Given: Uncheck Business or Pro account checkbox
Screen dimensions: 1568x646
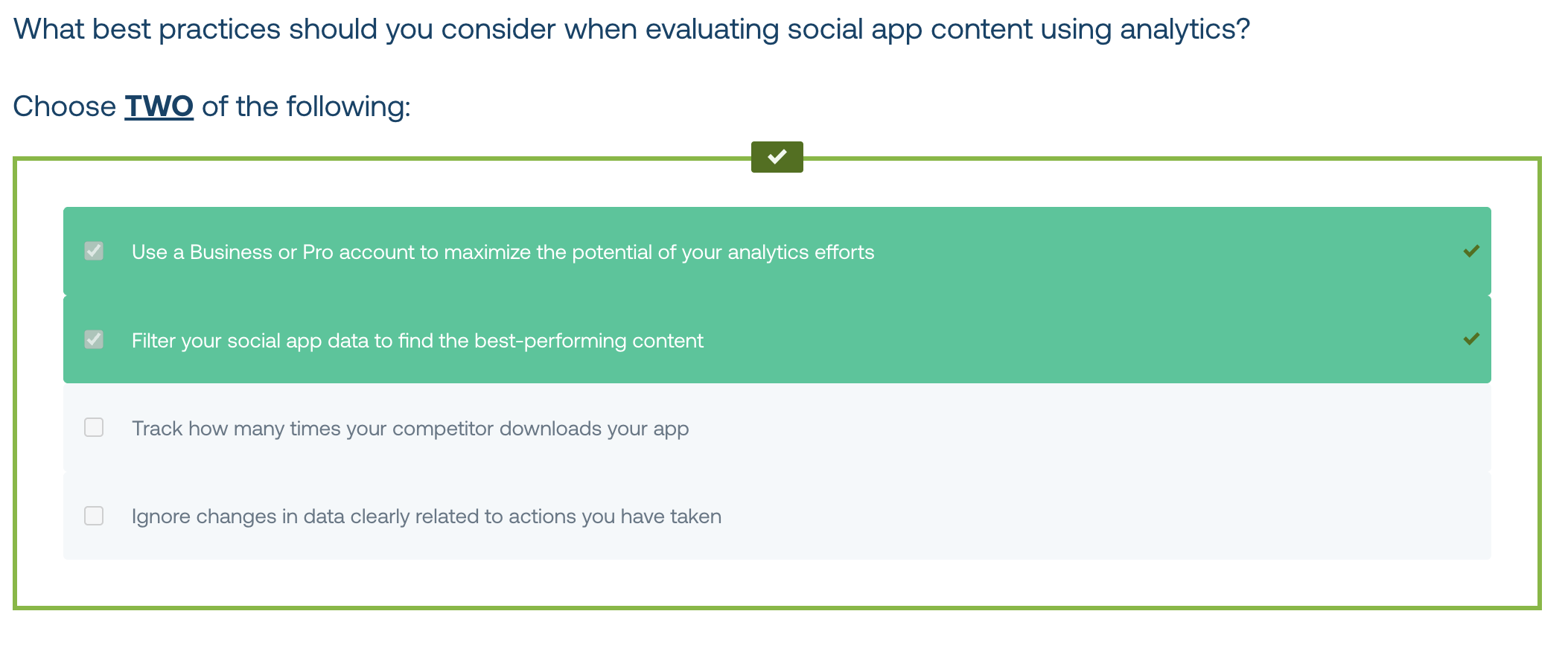Looking at the screenshot, I should 94,251.
